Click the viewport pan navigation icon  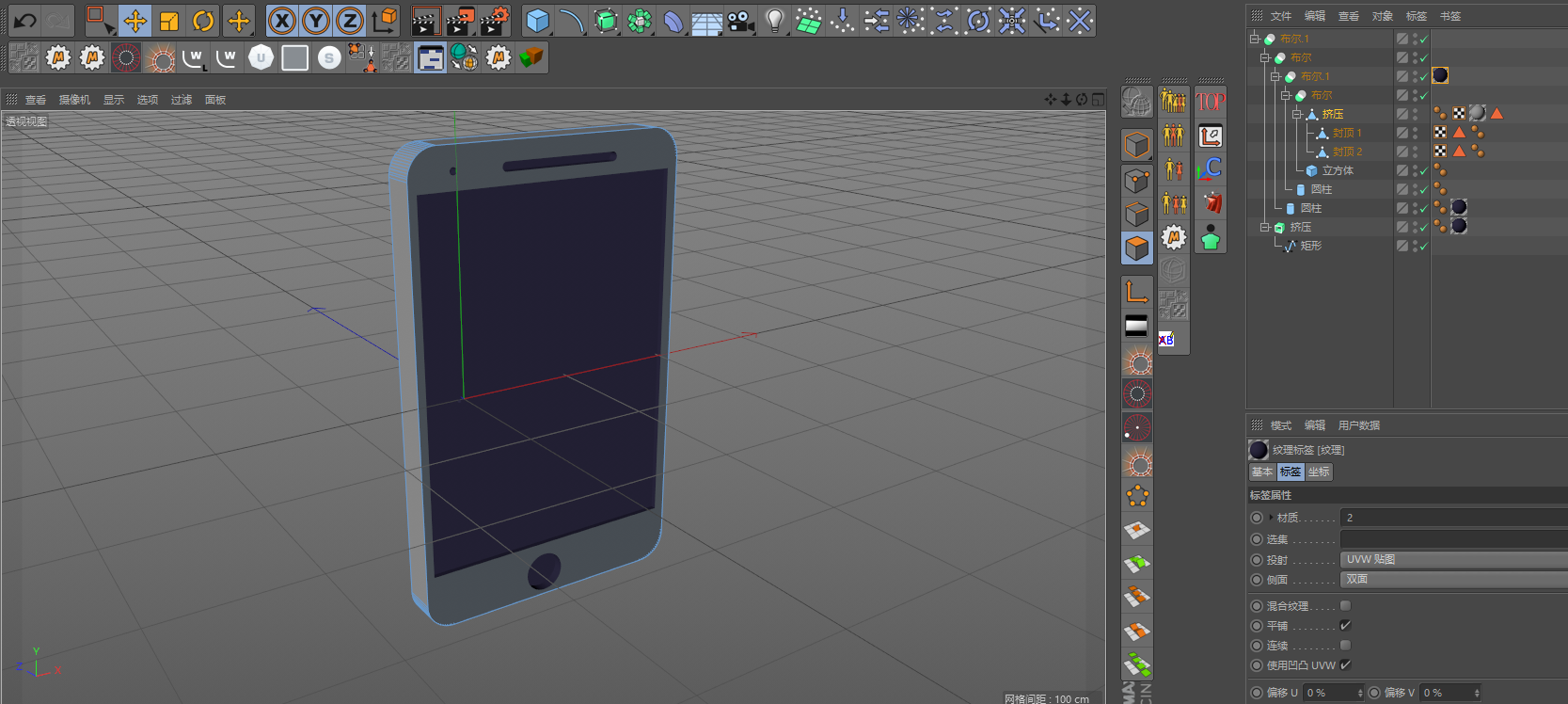(x=1051, y=100)
